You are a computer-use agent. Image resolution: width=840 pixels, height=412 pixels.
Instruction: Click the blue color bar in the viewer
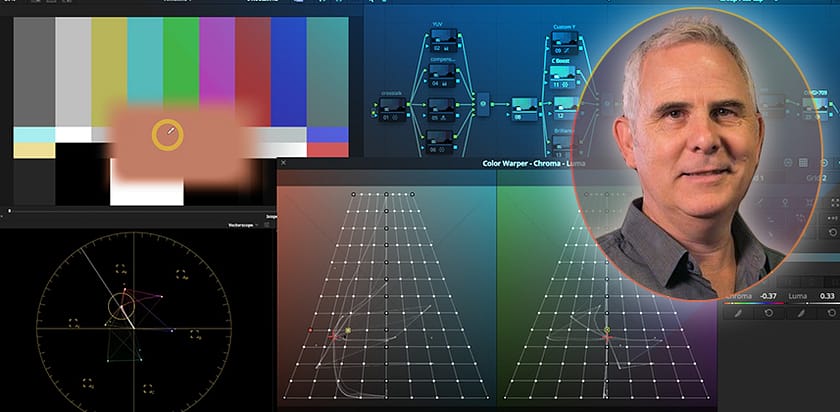289,72
